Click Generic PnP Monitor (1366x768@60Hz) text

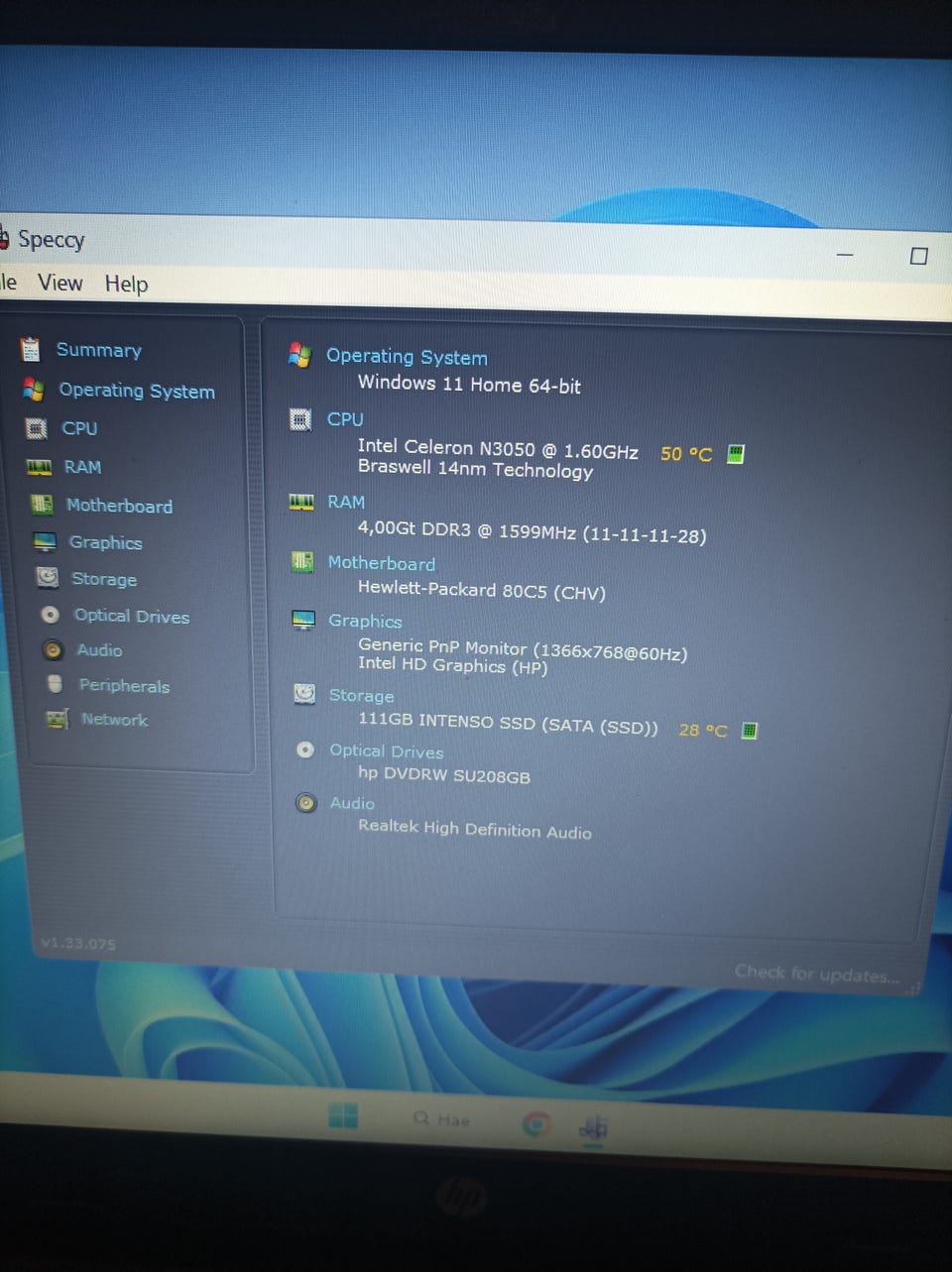pyautogui.click(x=523, y=649)
